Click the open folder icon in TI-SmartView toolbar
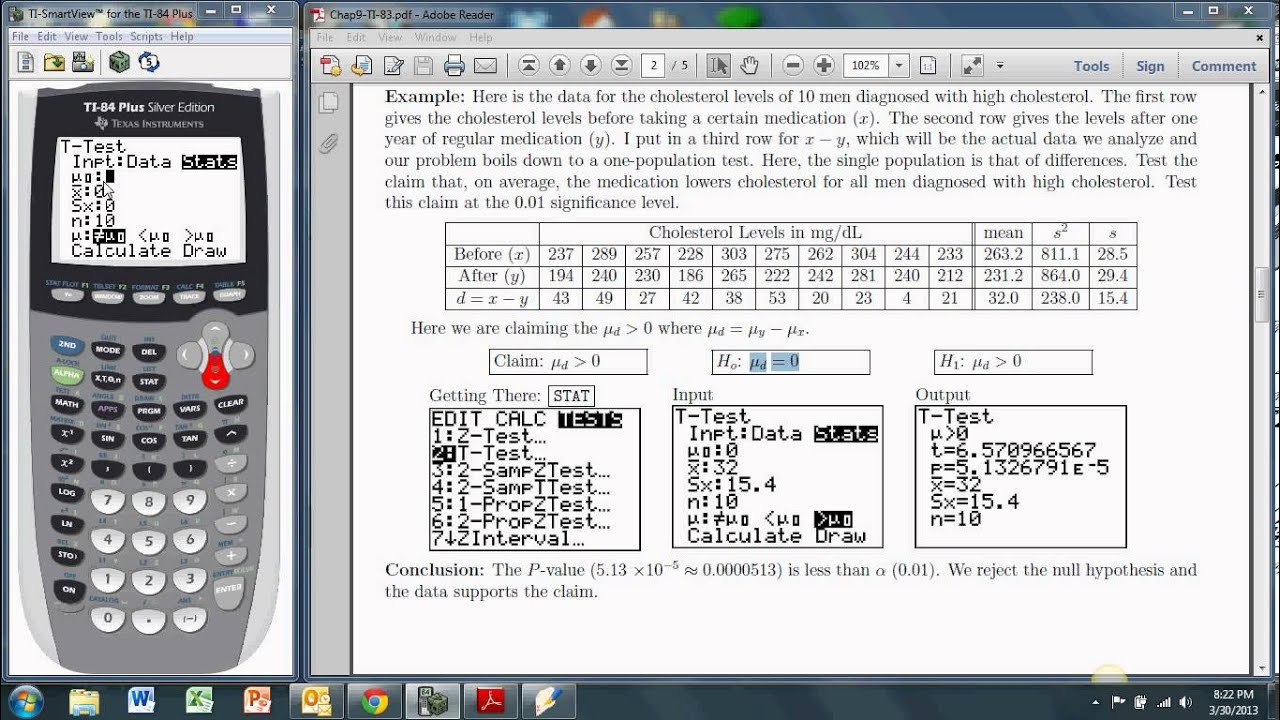The height and width of the screenshot is (720, 1280). tap(54, 62)
